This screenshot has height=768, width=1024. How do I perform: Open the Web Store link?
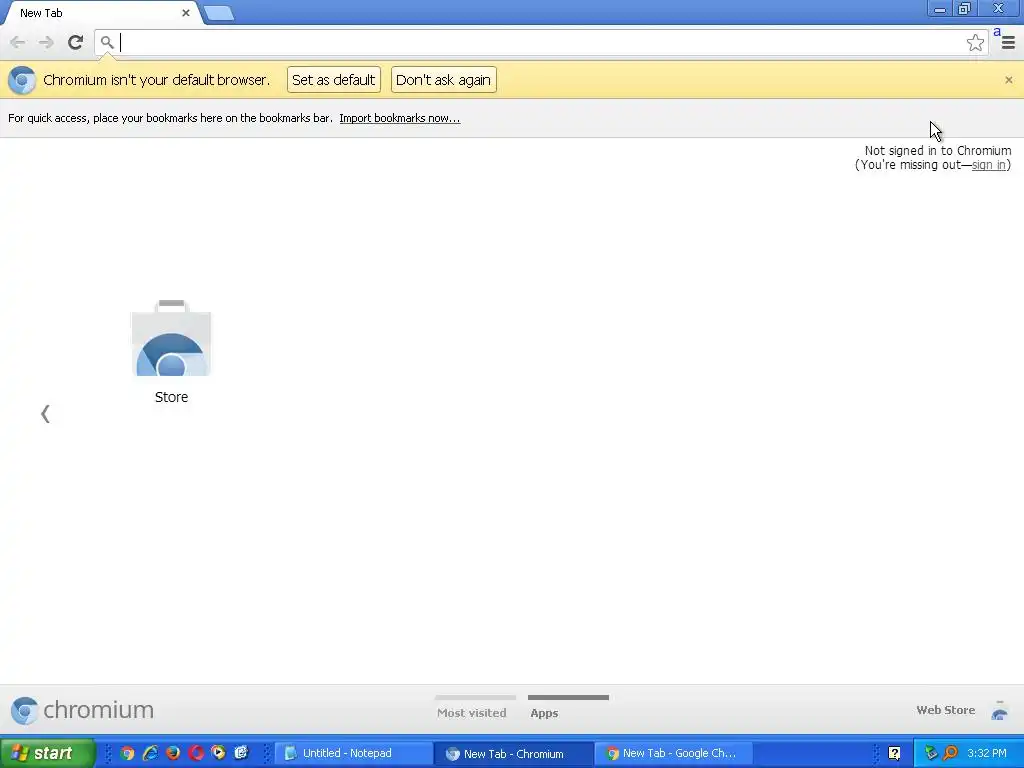946,710
